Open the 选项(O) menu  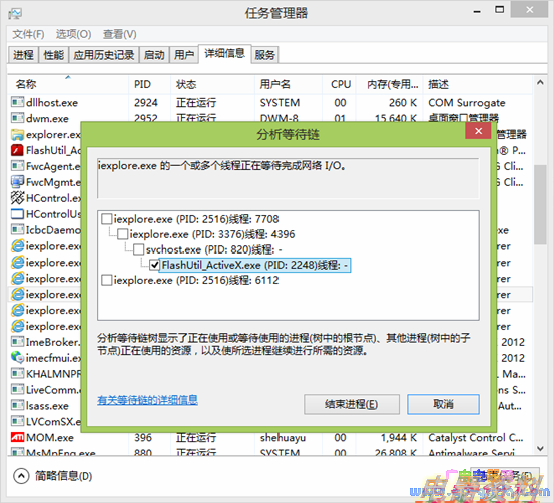(73, 34)
